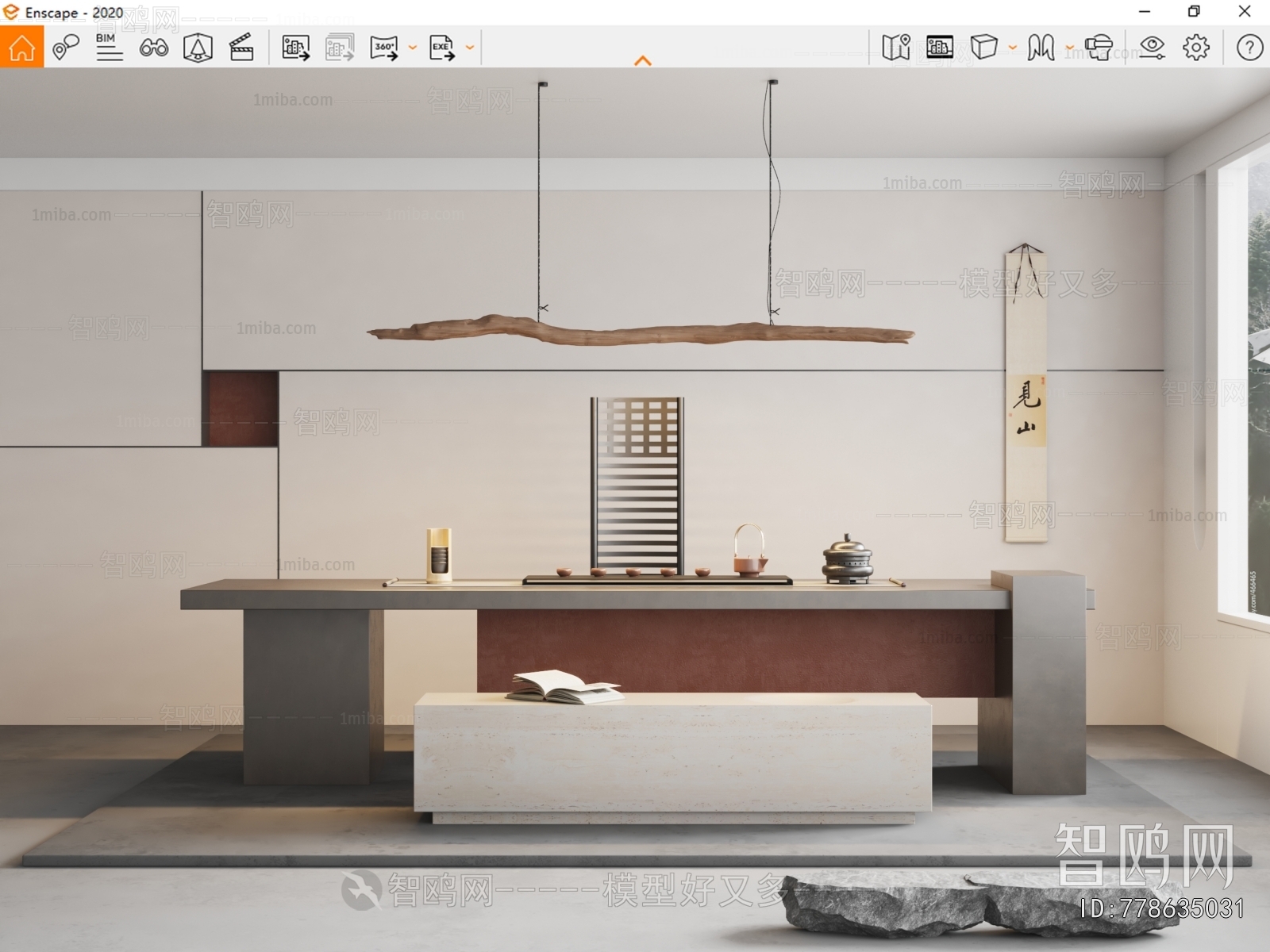Enable the VR headset mode

[1099, 48]
